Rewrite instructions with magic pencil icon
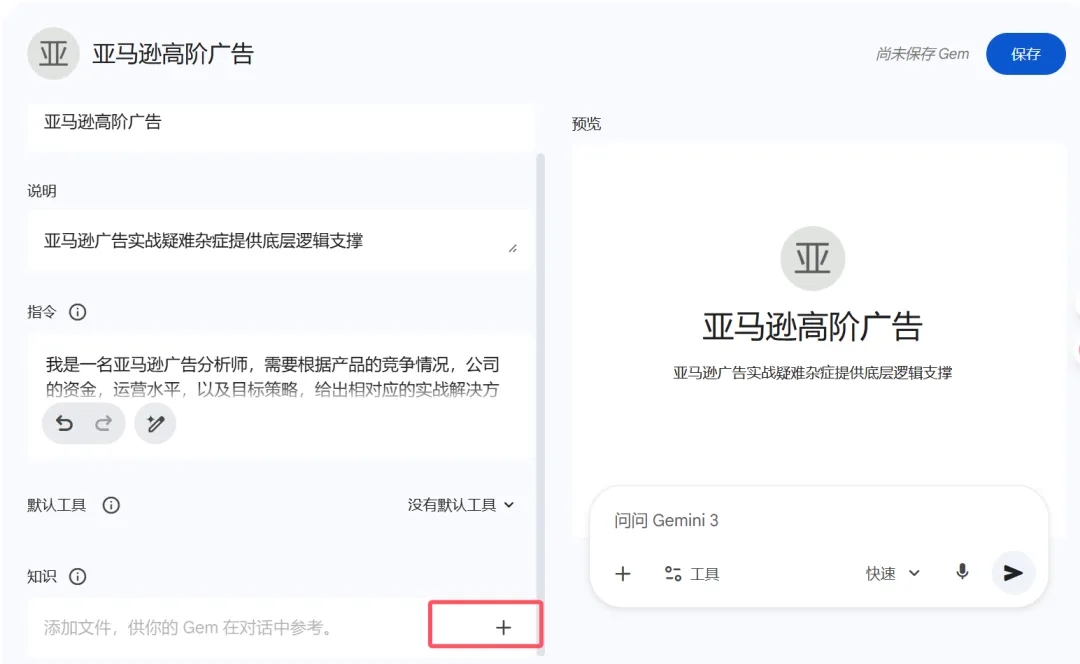Image resolution: width=1080 pixels, height=664 pixels. pyautogui.click(x=156, y=423)
